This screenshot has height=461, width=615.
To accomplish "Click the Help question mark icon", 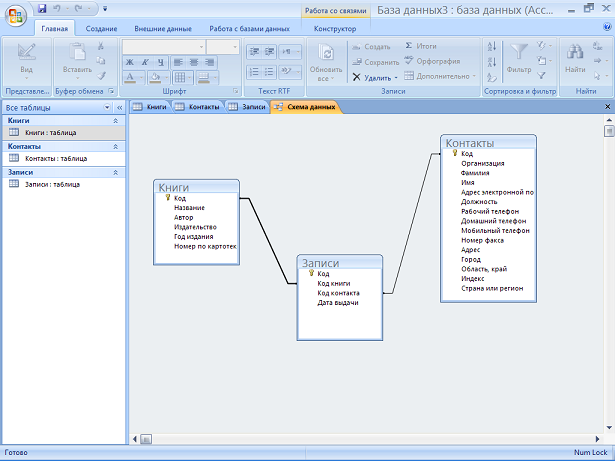I will [608, 27].
